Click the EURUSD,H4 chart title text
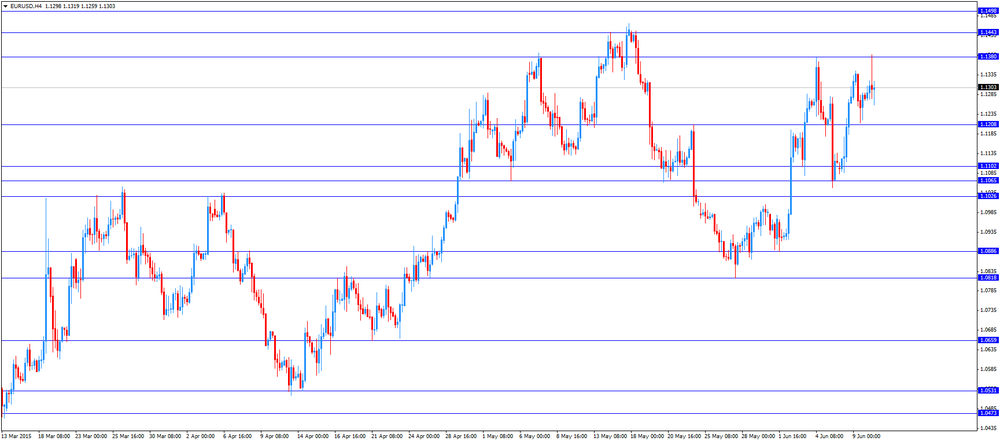Screen dimensions: 1000x441 [x=25, y=6]
